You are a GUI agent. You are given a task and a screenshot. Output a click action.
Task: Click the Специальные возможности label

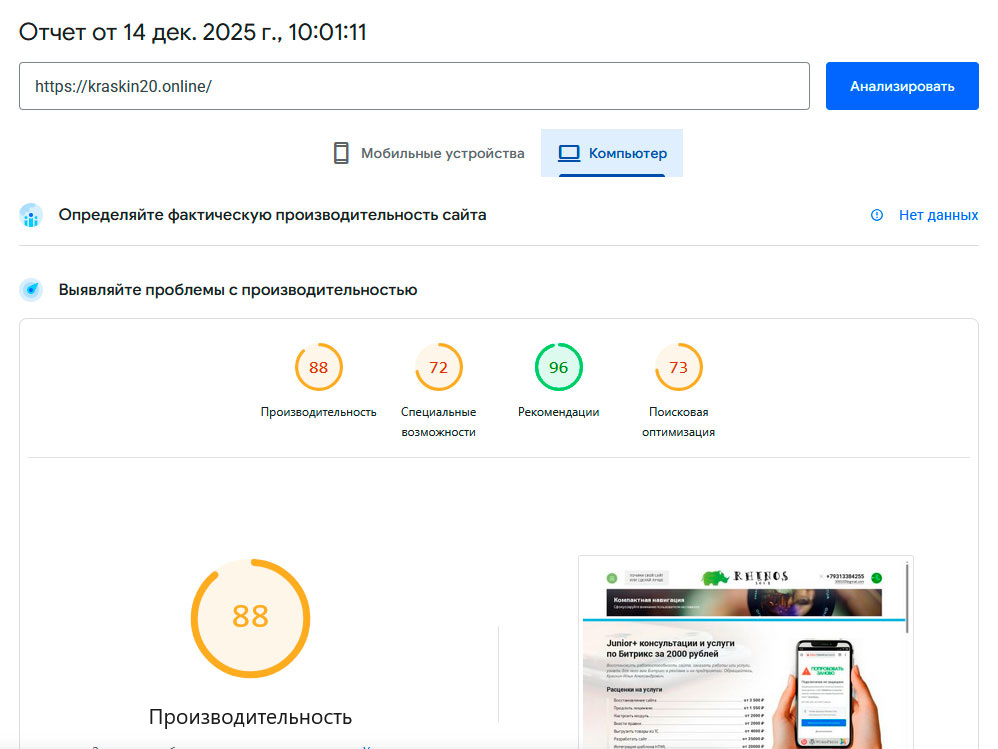[439, 422]
